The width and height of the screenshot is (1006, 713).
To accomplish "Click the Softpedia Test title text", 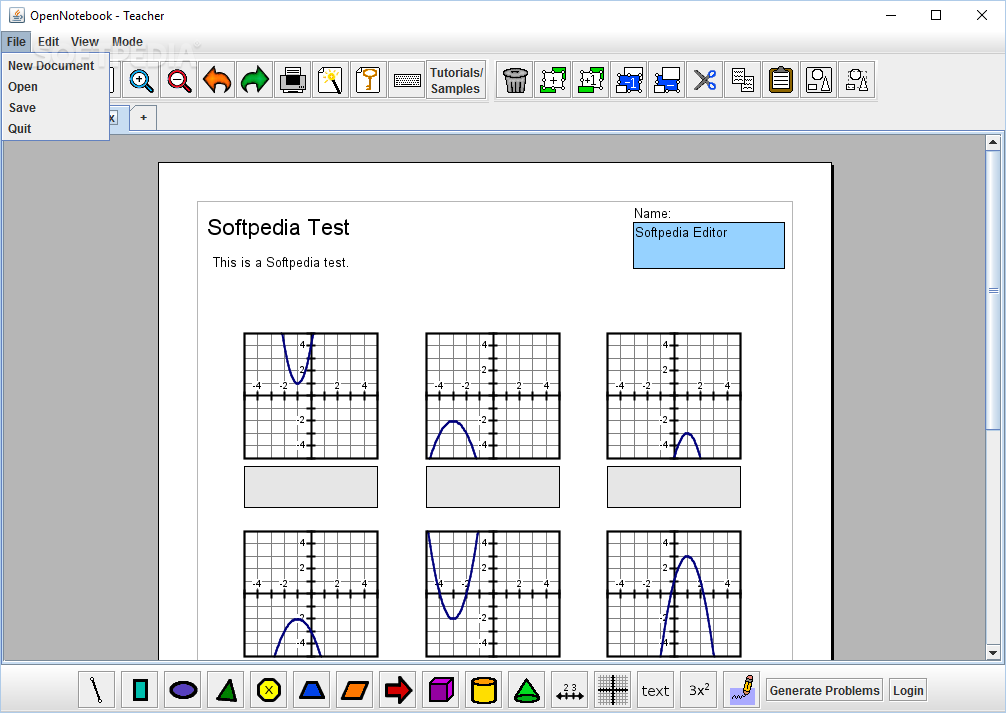I will pyautogui.click(x=278, y=227).
